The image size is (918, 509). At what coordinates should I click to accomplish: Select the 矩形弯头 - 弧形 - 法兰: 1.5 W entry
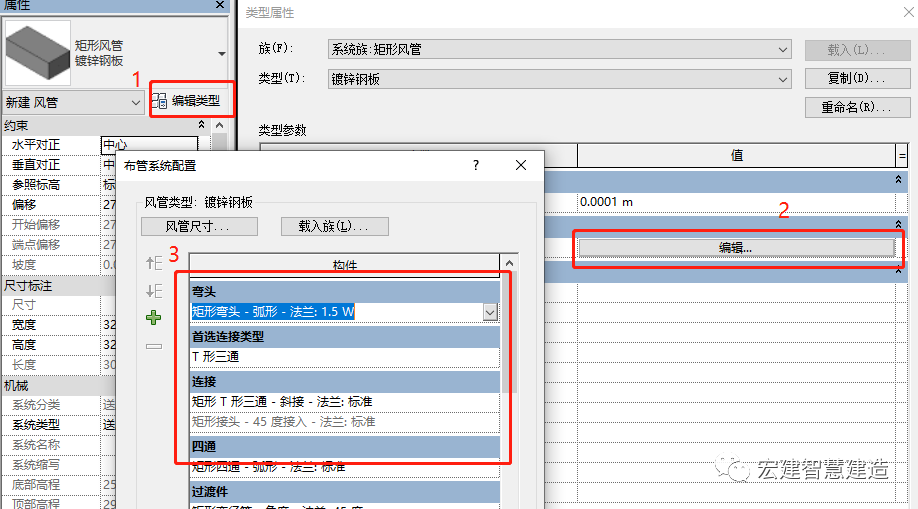273,312
